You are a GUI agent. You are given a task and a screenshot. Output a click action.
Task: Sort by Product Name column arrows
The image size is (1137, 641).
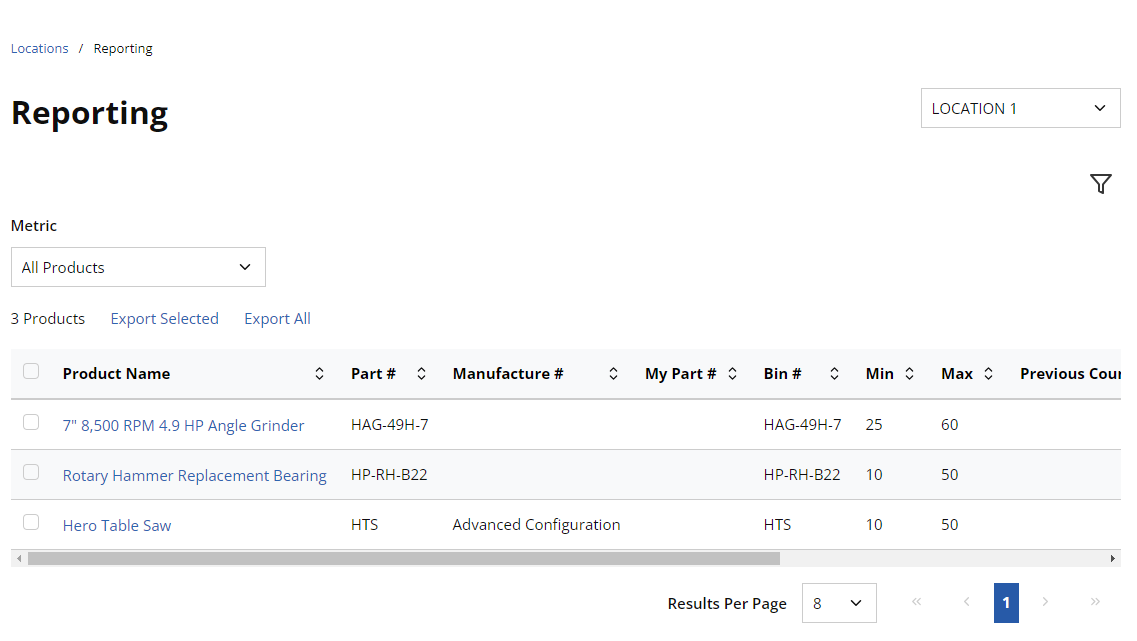pyautogui.click(x=319, y=373)
